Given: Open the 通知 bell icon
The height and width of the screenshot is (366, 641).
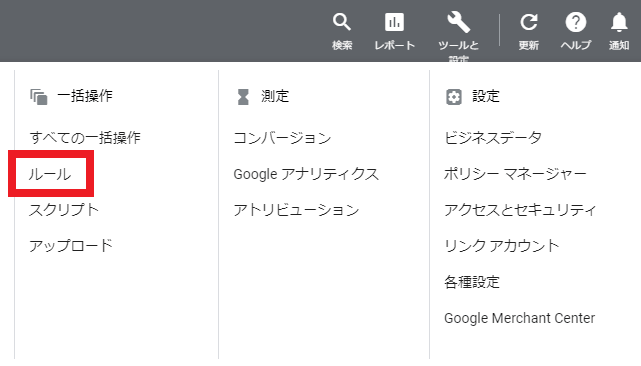Looking at the screenshot, I should [619, 22].
